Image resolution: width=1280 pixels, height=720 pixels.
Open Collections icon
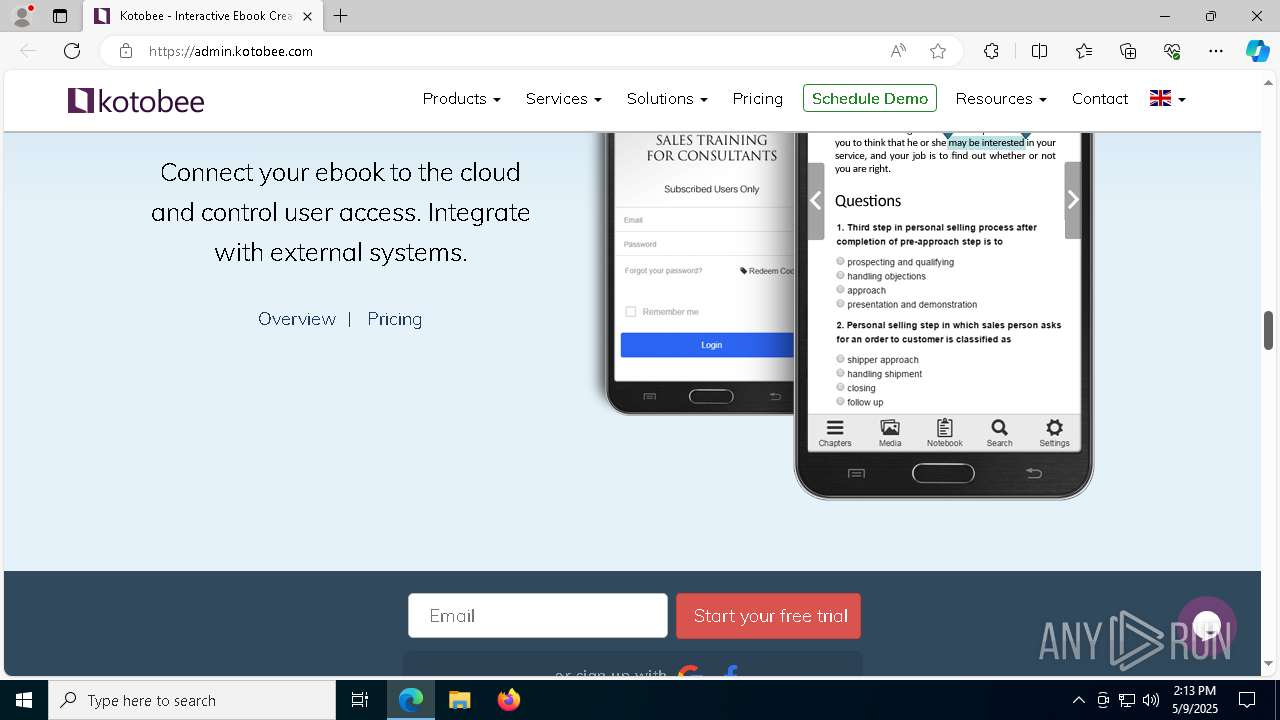coord(1128,51)
